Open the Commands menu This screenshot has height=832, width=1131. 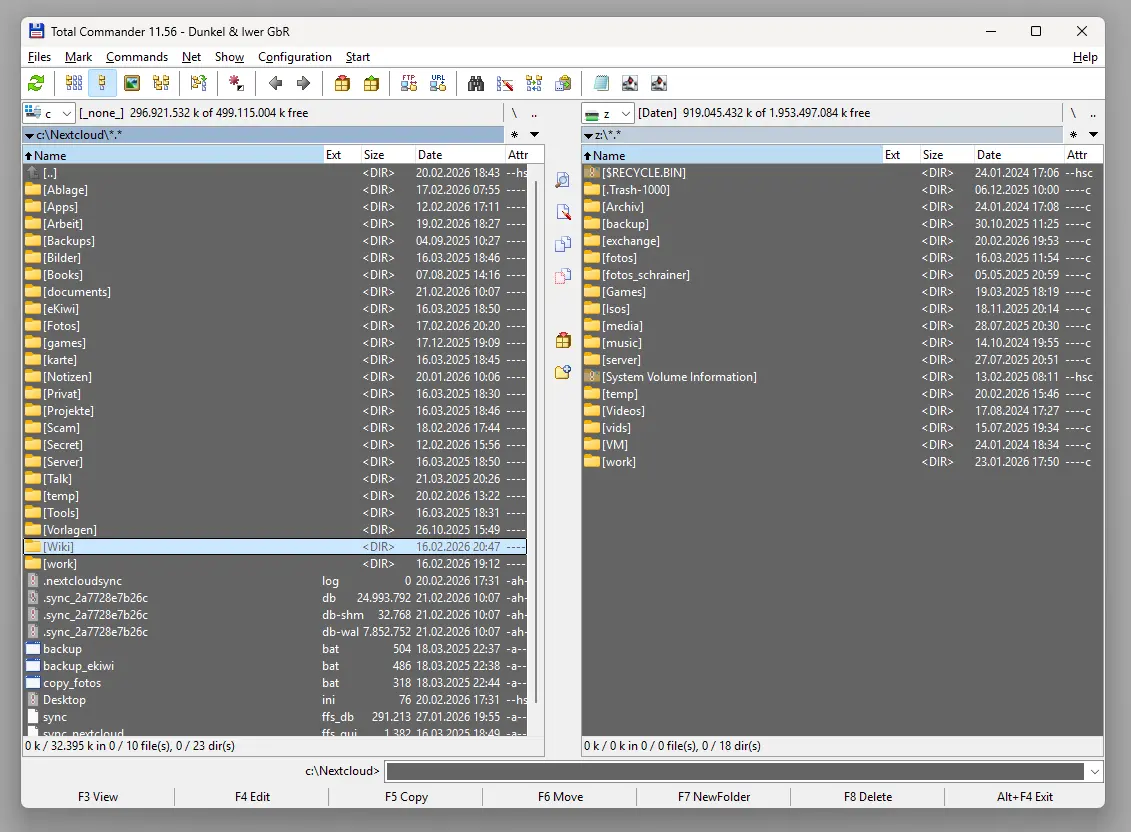[x=137, y=57]
